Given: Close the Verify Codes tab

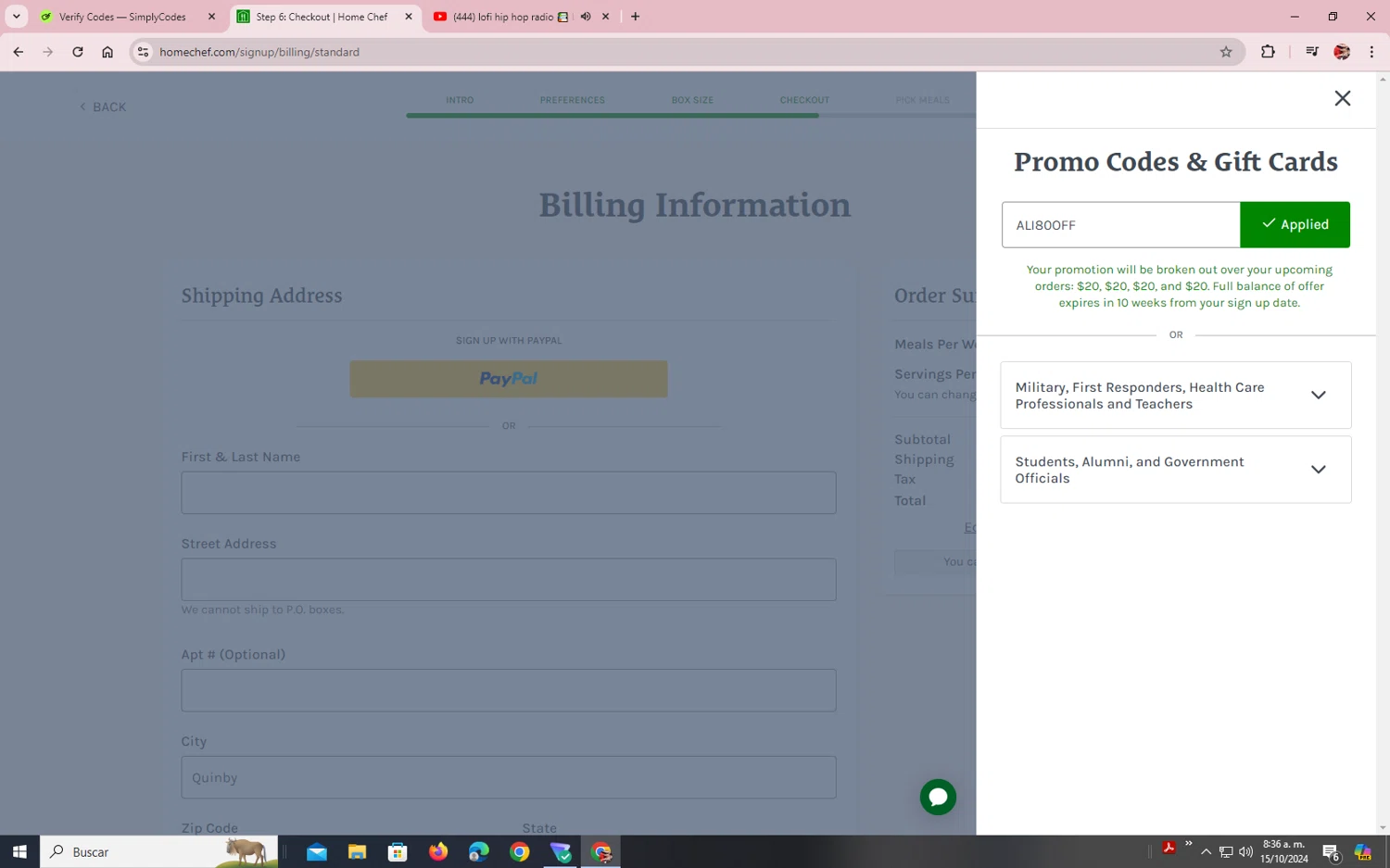Looking at the screenshot, I should point(211,17).
